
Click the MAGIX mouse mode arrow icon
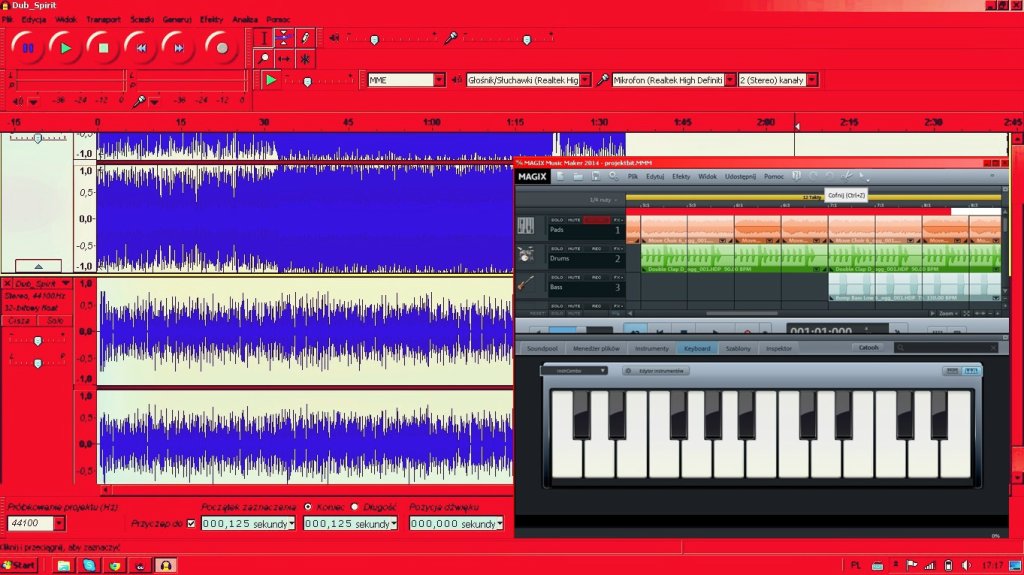(x=863, y=176)
